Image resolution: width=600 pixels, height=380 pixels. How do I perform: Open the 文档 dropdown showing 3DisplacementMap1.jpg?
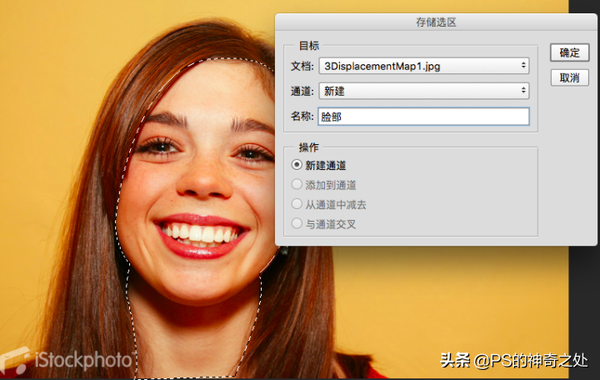(424, 66)
